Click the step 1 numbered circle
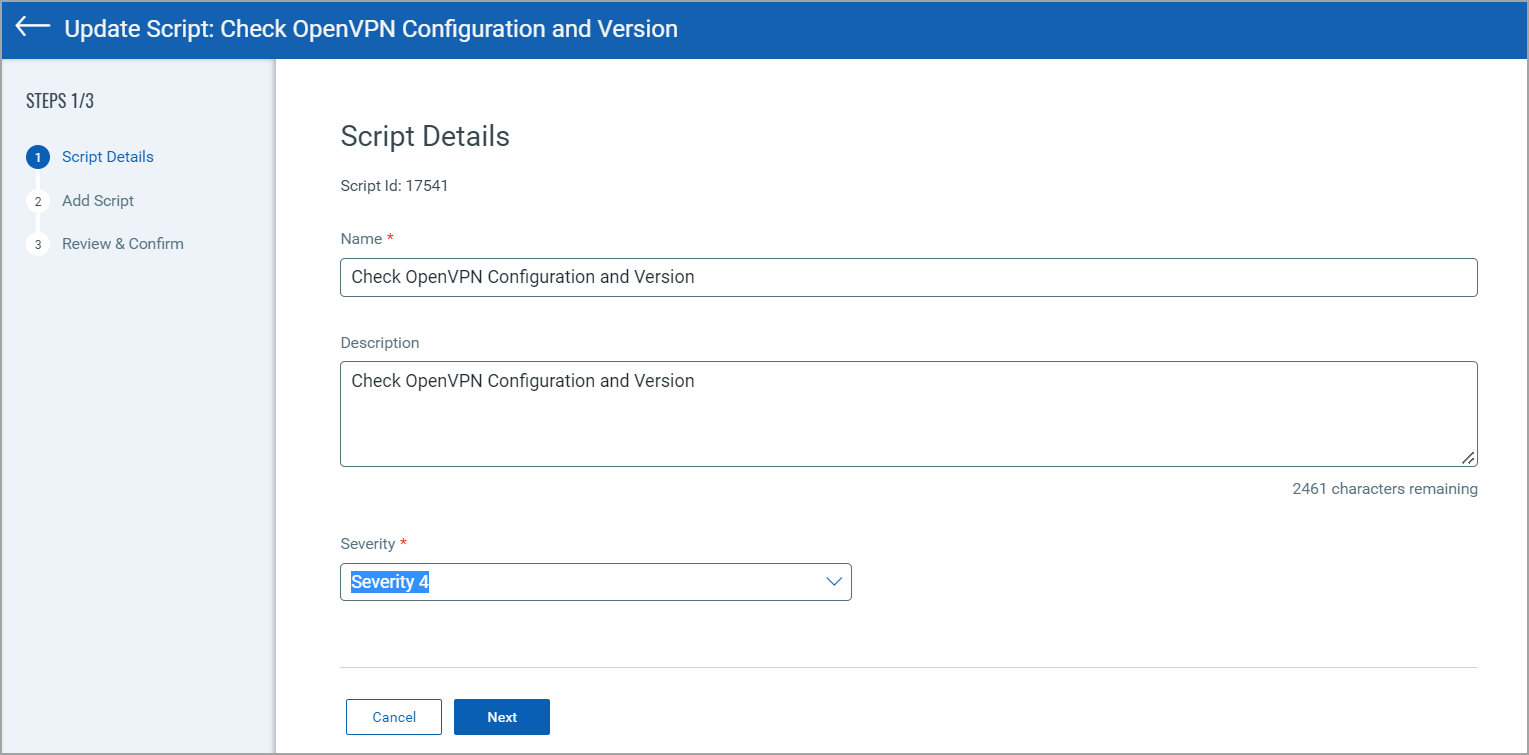 (x=38, y=157)
